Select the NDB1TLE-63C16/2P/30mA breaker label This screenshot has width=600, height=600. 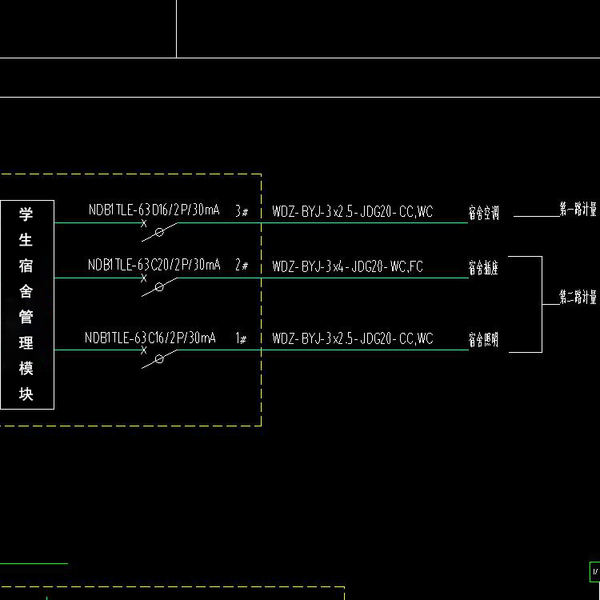click(150, 338)
